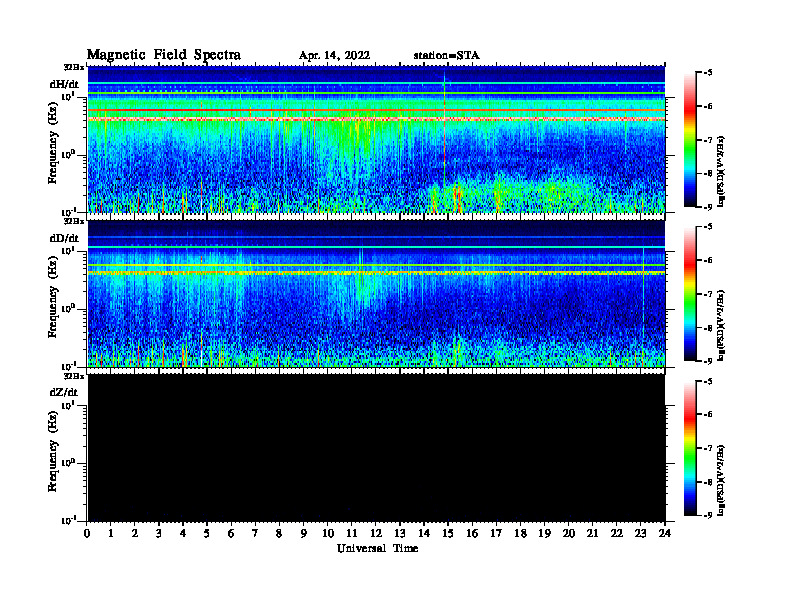Viewport: 792px width, 612px height.
Task: Click the -9 value on dZ/dt color bar
Action: click(x=708, y=515)
